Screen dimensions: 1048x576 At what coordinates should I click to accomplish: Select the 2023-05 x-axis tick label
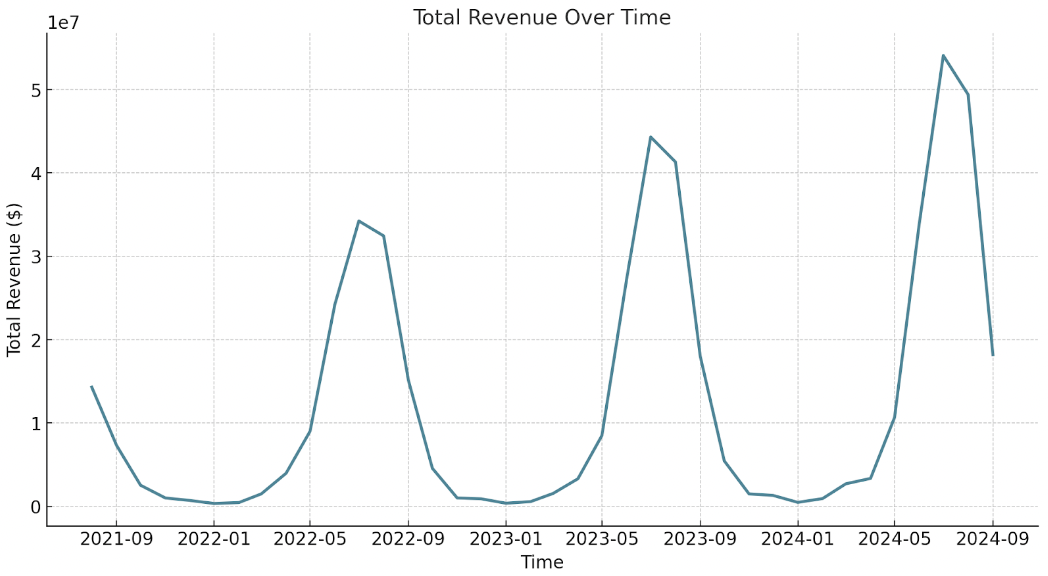(602, 540)
